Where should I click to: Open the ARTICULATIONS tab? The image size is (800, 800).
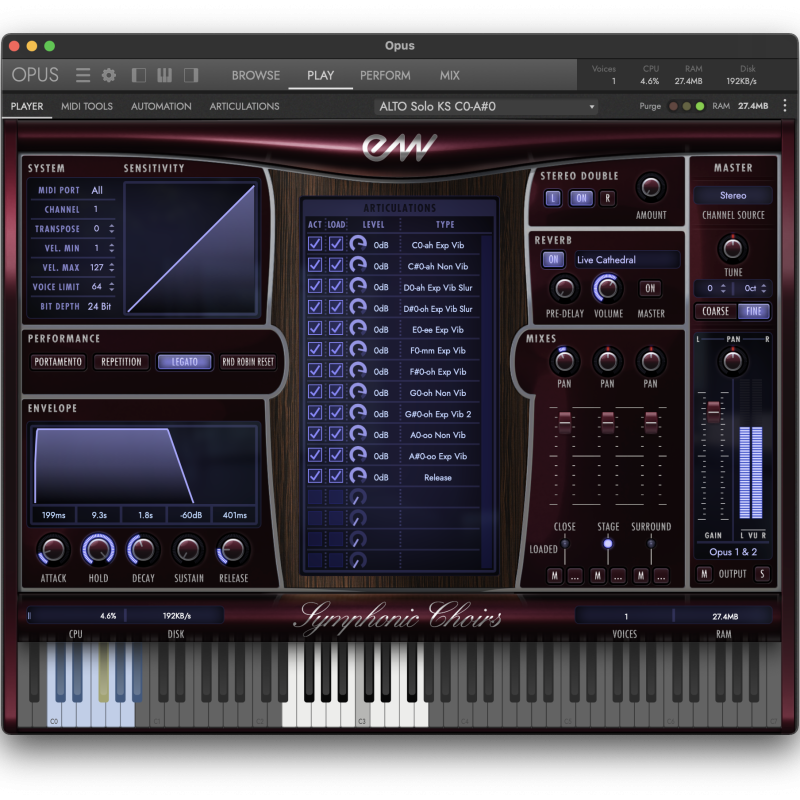(x=244, y=106)
